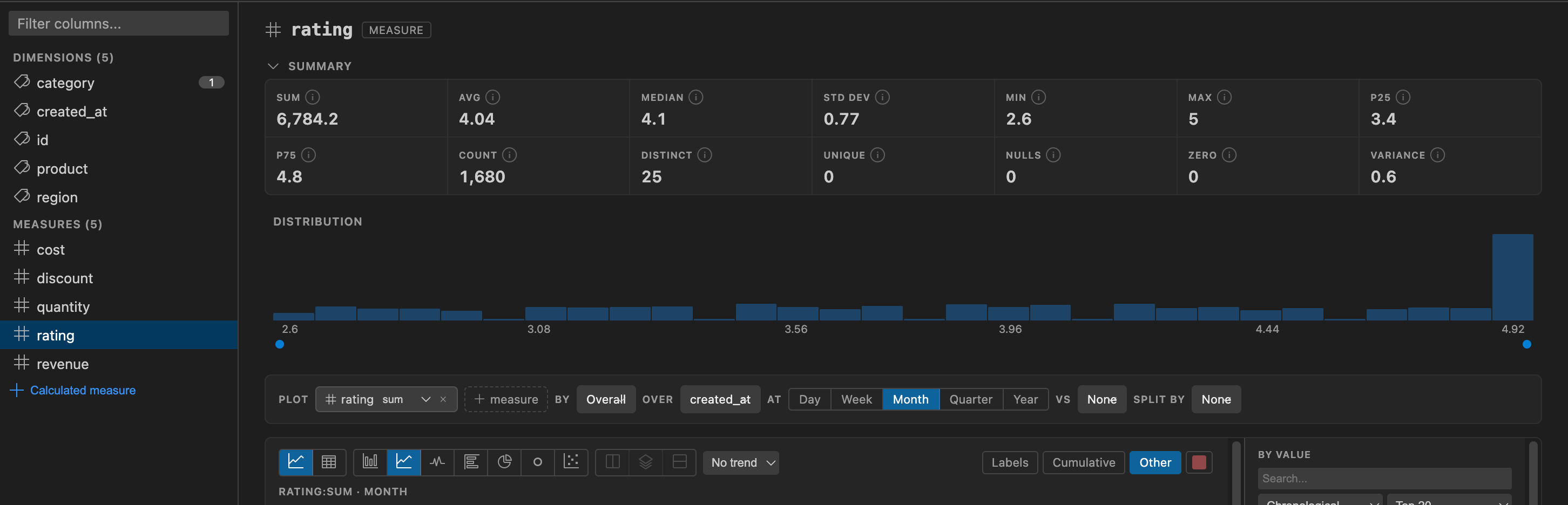
Task: Switch to table view mode
Action: (329, 462)
